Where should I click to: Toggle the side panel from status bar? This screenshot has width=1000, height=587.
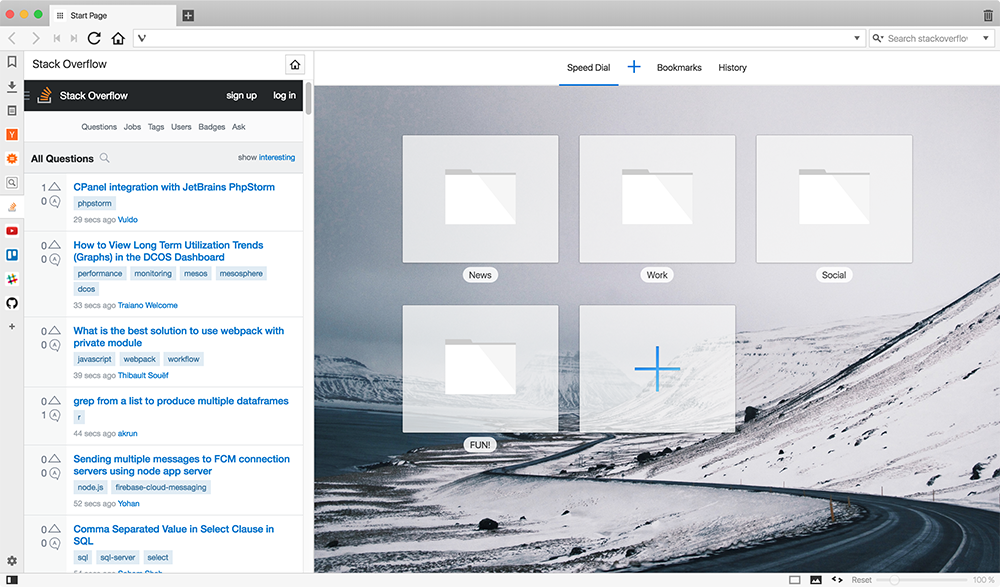click(11, 580)
